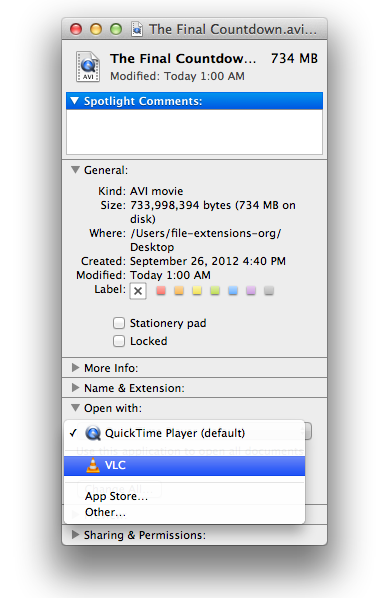This screenshot has height=598, width=384.
Task: Click the QuickTime Player icon in the menu
Action: coord(93,433)
